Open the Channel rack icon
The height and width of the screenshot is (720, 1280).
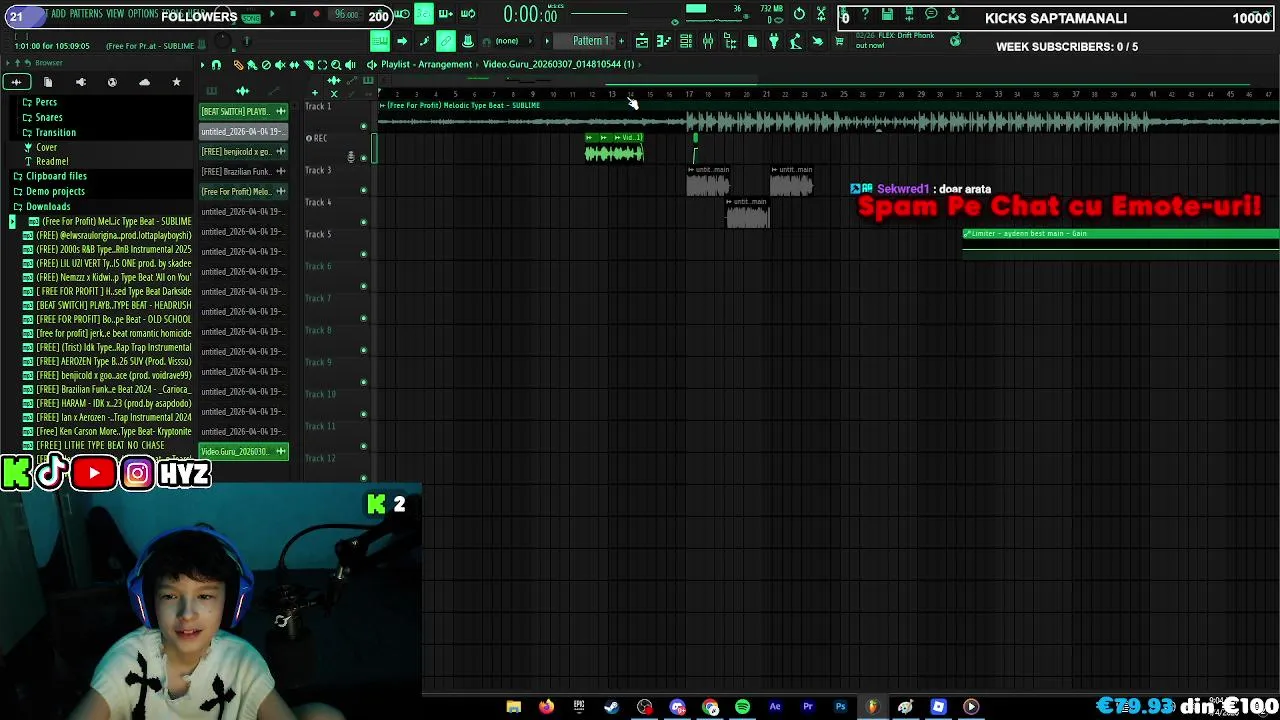click(686, 41)
